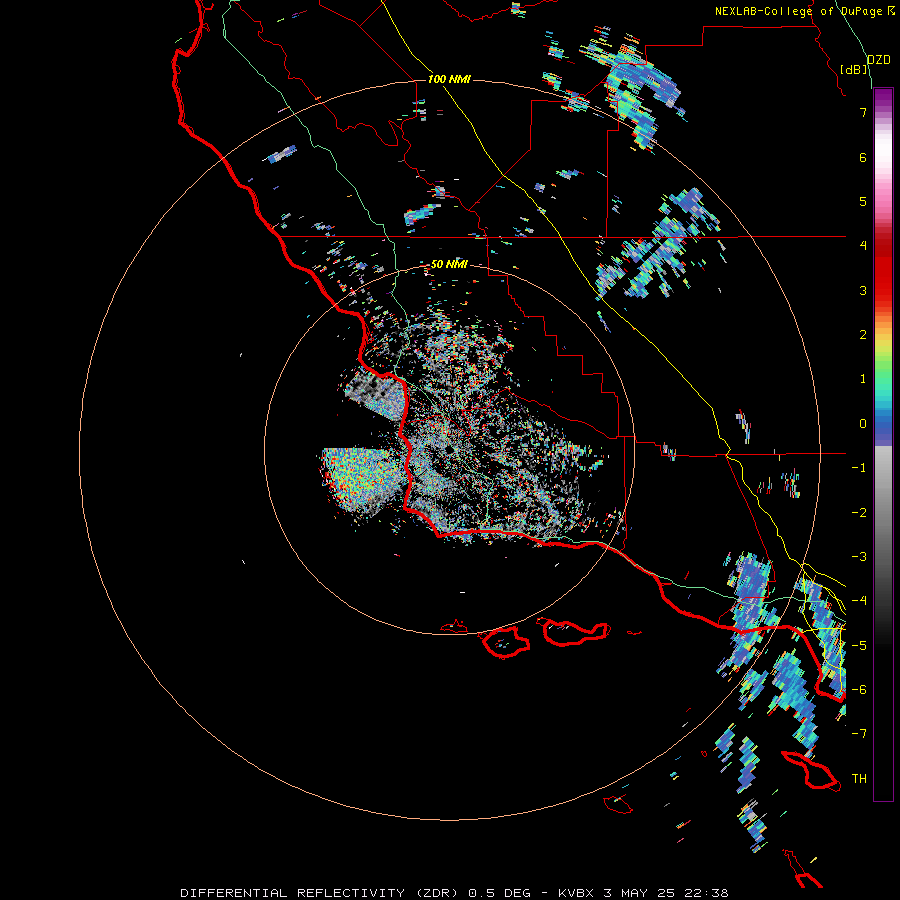Click the -6 value on the scale
The image size is (900, 900).
click(x=859, y=690)
